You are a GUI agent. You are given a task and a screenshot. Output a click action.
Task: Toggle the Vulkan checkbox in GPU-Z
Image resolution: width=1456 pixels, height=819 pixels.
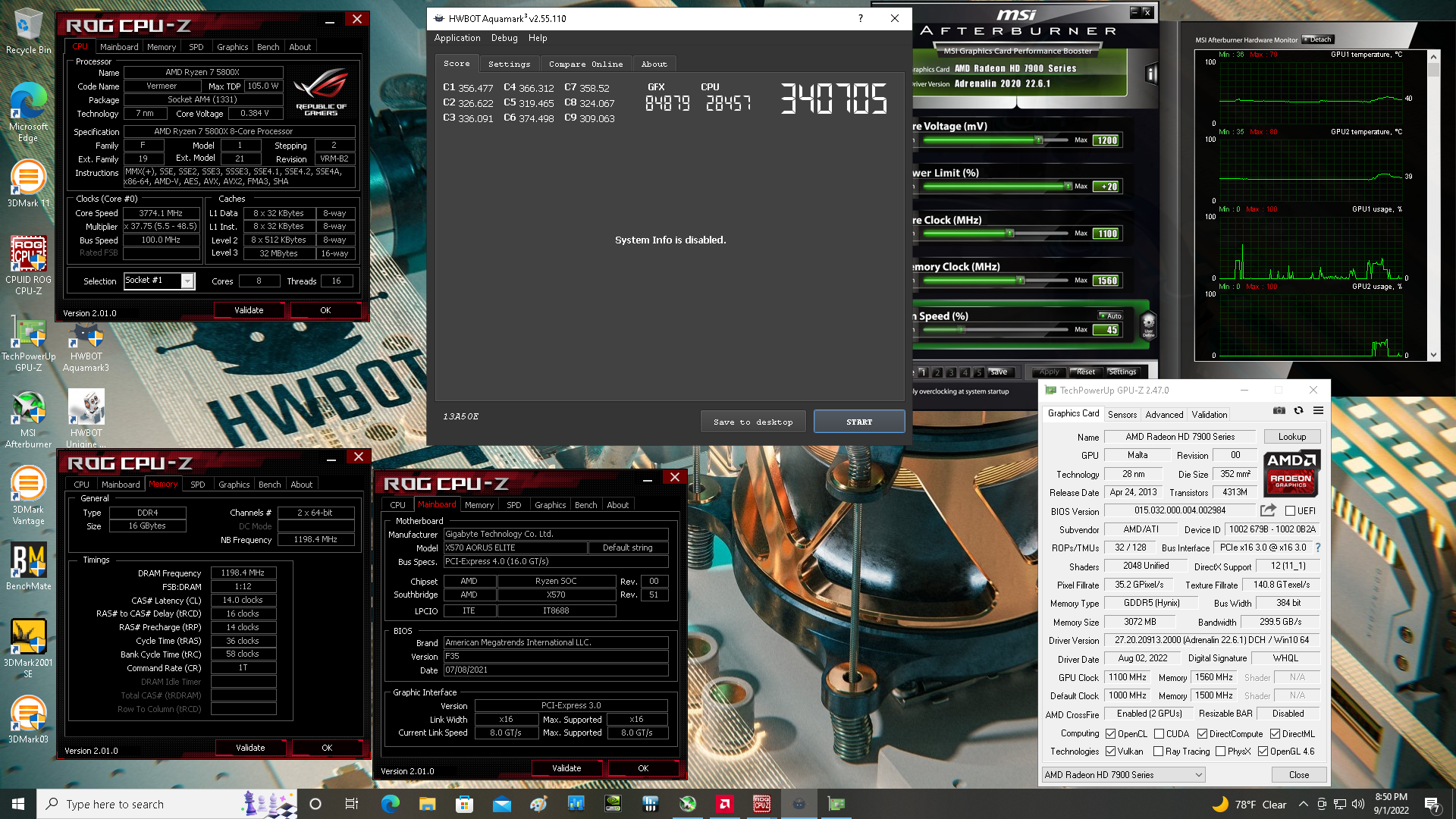tap(1110, 752)
